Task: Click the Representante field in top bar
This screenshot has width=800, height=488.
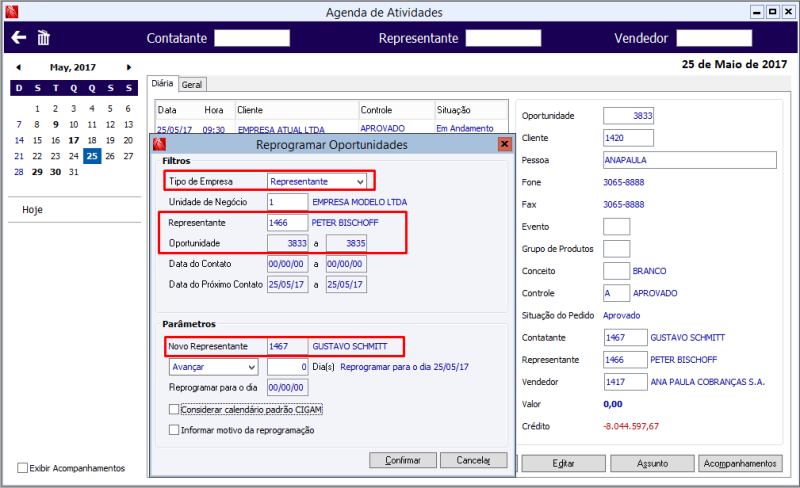Action: [x=504, y=38]
